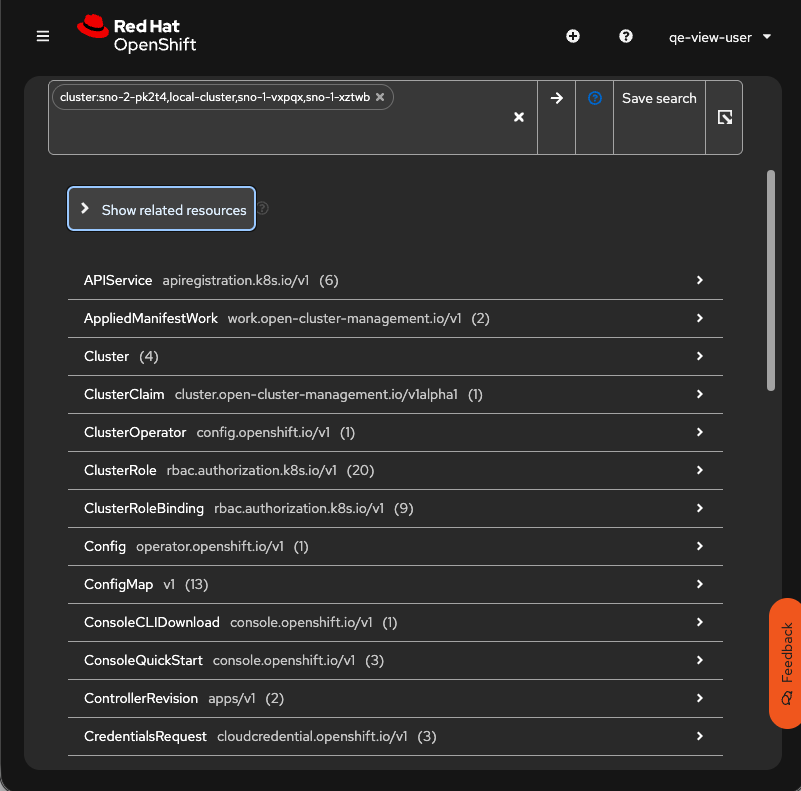
Task: Expand the ConsoleQuickStart results row
Action: tap(395, 660)
